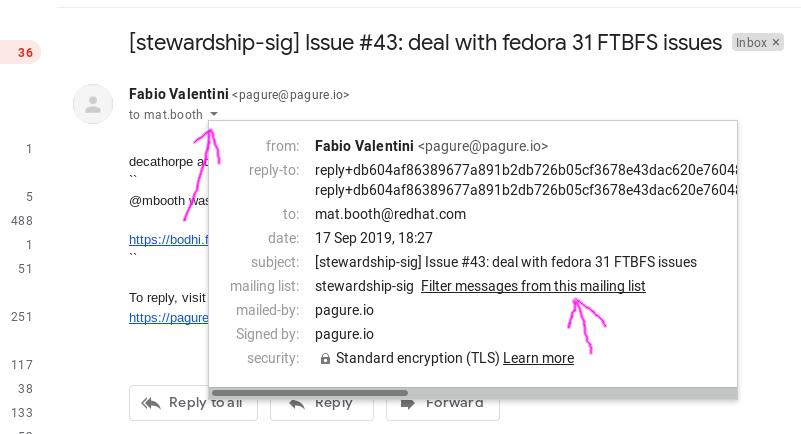Image resolution: width=801 pixels, height=434 pixels.
Task: Select the sidebar item with count 36
Action: point(25,52)
